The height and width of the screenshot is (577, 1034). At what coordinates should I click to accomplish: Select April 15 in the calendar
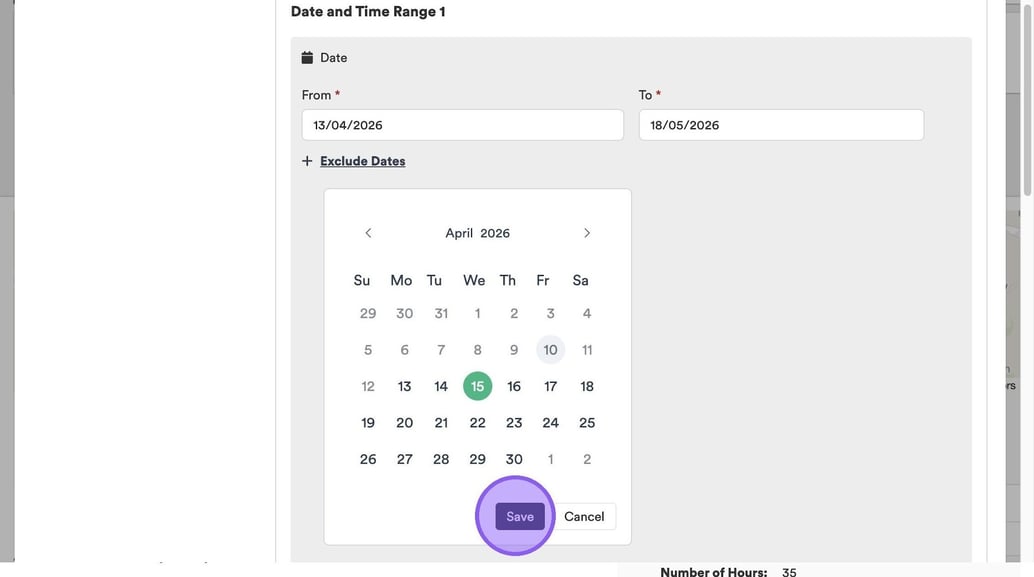click(477, 386)
